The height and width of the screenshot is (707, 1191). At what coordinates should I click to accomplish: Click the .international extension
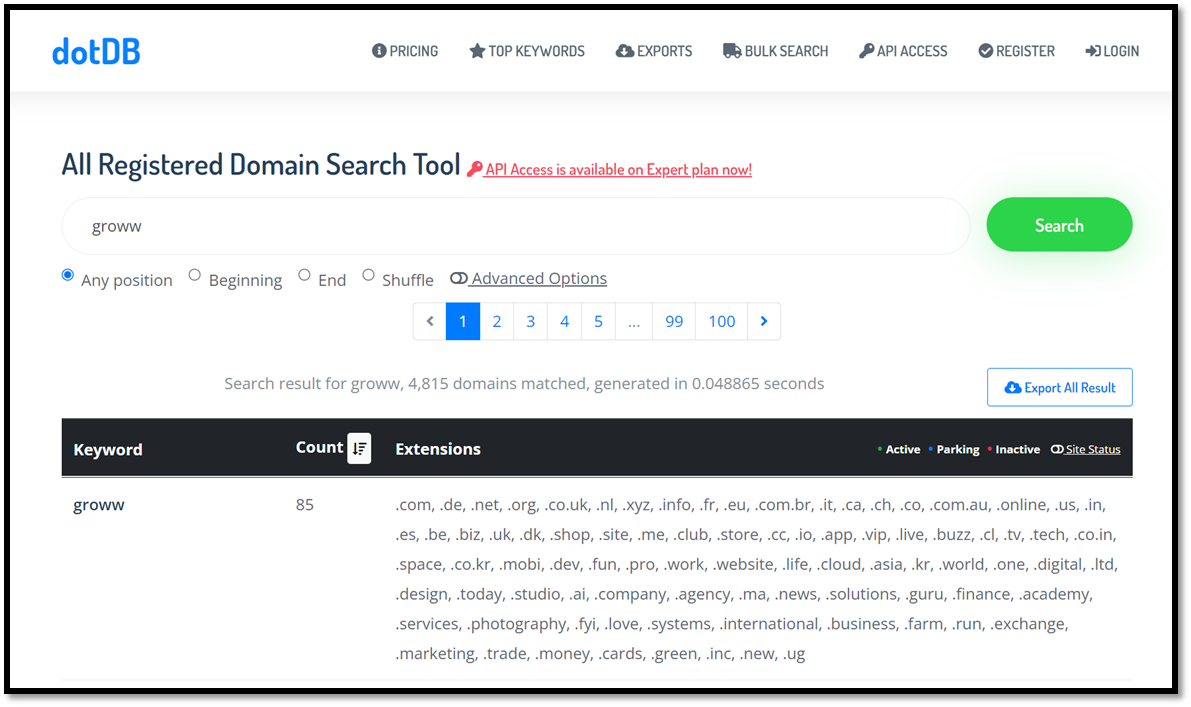[769, 624]
